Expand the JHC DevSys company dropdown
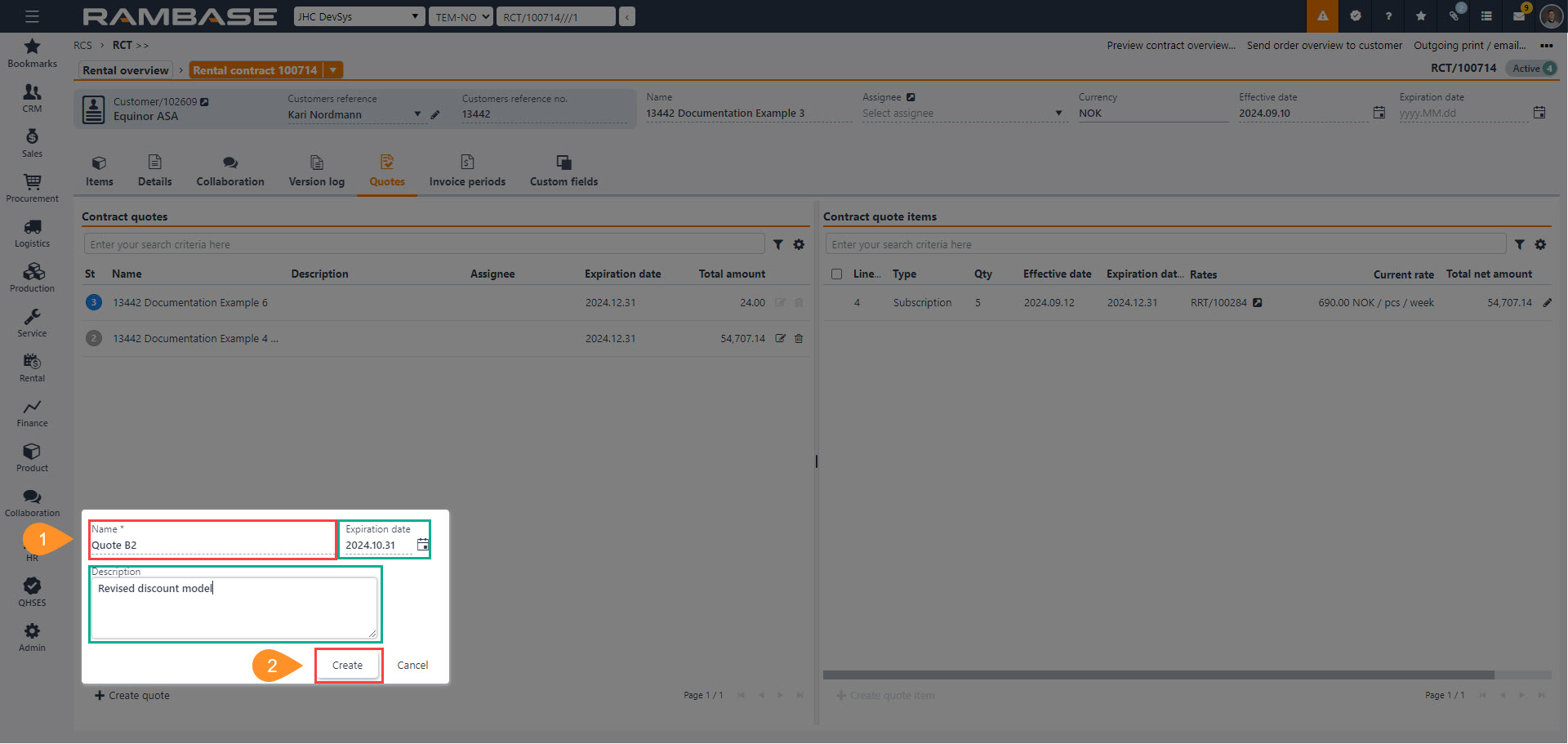 359,16
